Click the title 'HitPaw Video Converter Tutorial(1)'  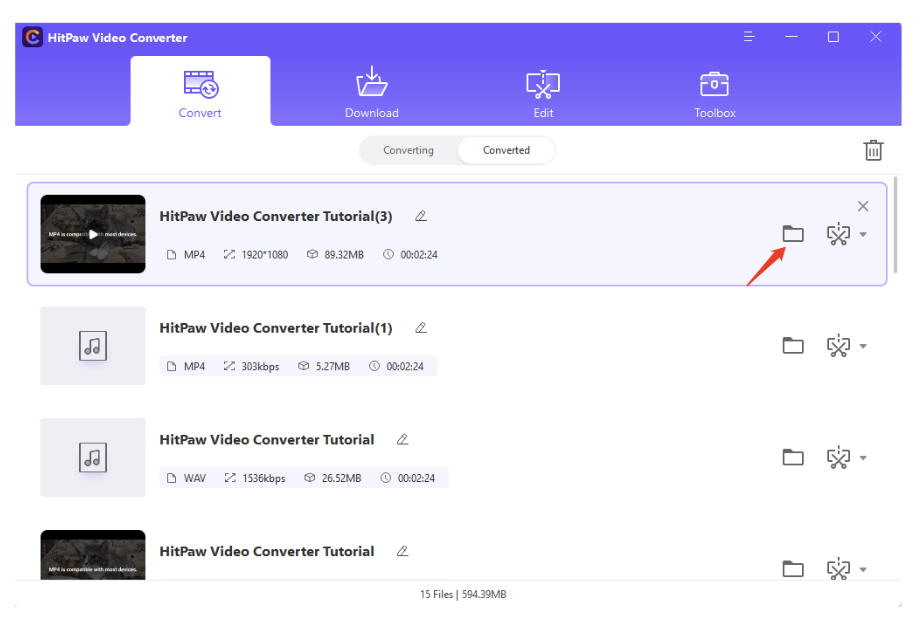(276, 328)
